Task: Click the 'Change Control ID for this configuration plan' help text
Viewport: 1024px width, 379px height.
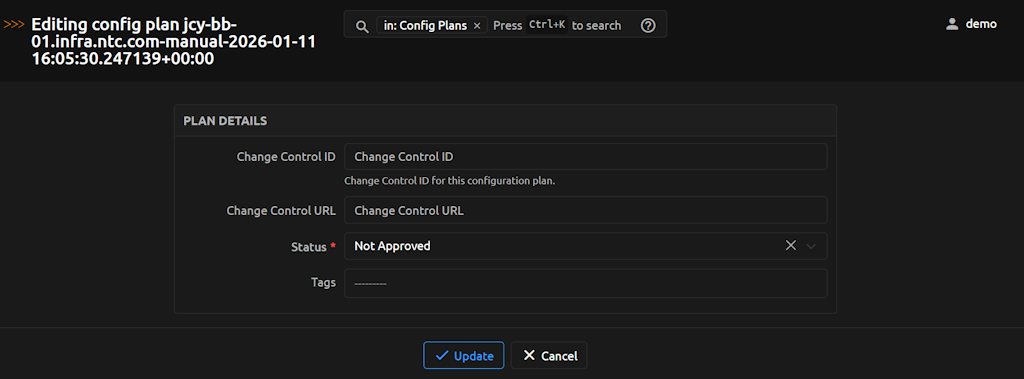Action: coord(449,181)
